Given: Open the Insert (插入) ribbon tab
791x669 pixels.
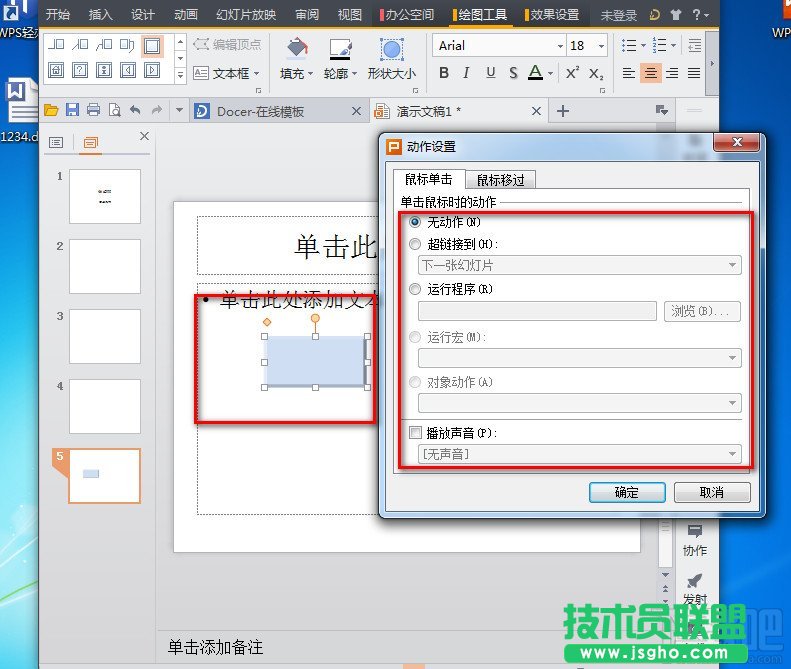Looking at the screenshot, I should point(100,15).
